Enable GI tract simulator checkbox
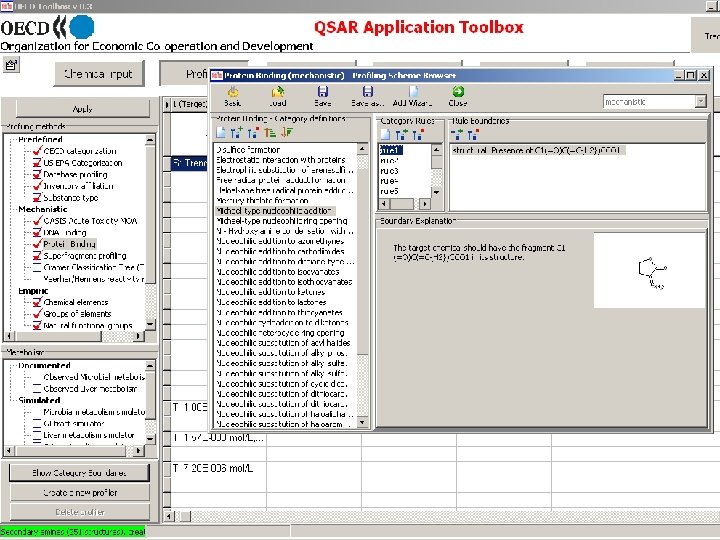Screen dimensions: 720x540 tap(37, 423)
